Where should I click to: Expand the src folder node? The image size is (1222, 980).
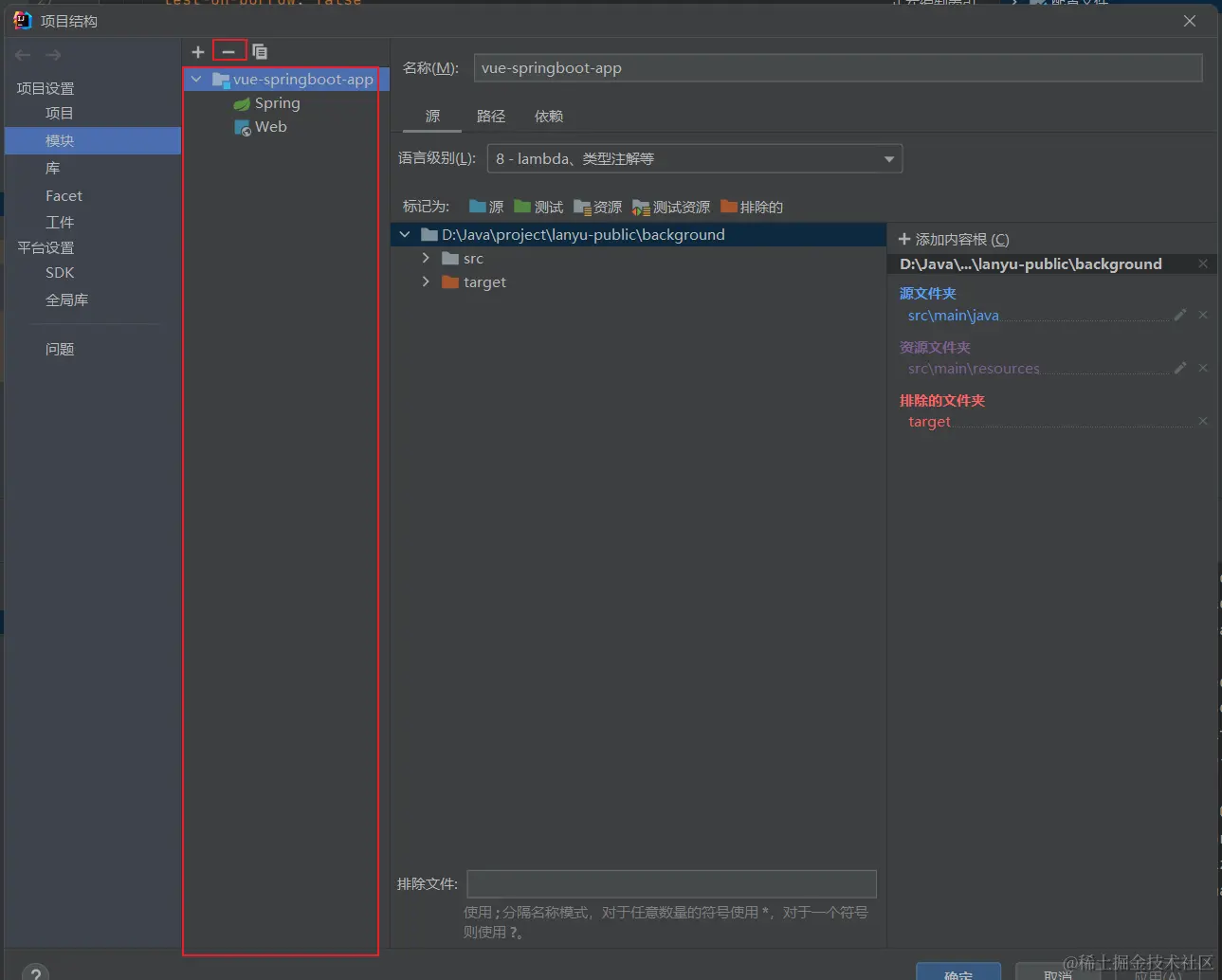(426, 258)
